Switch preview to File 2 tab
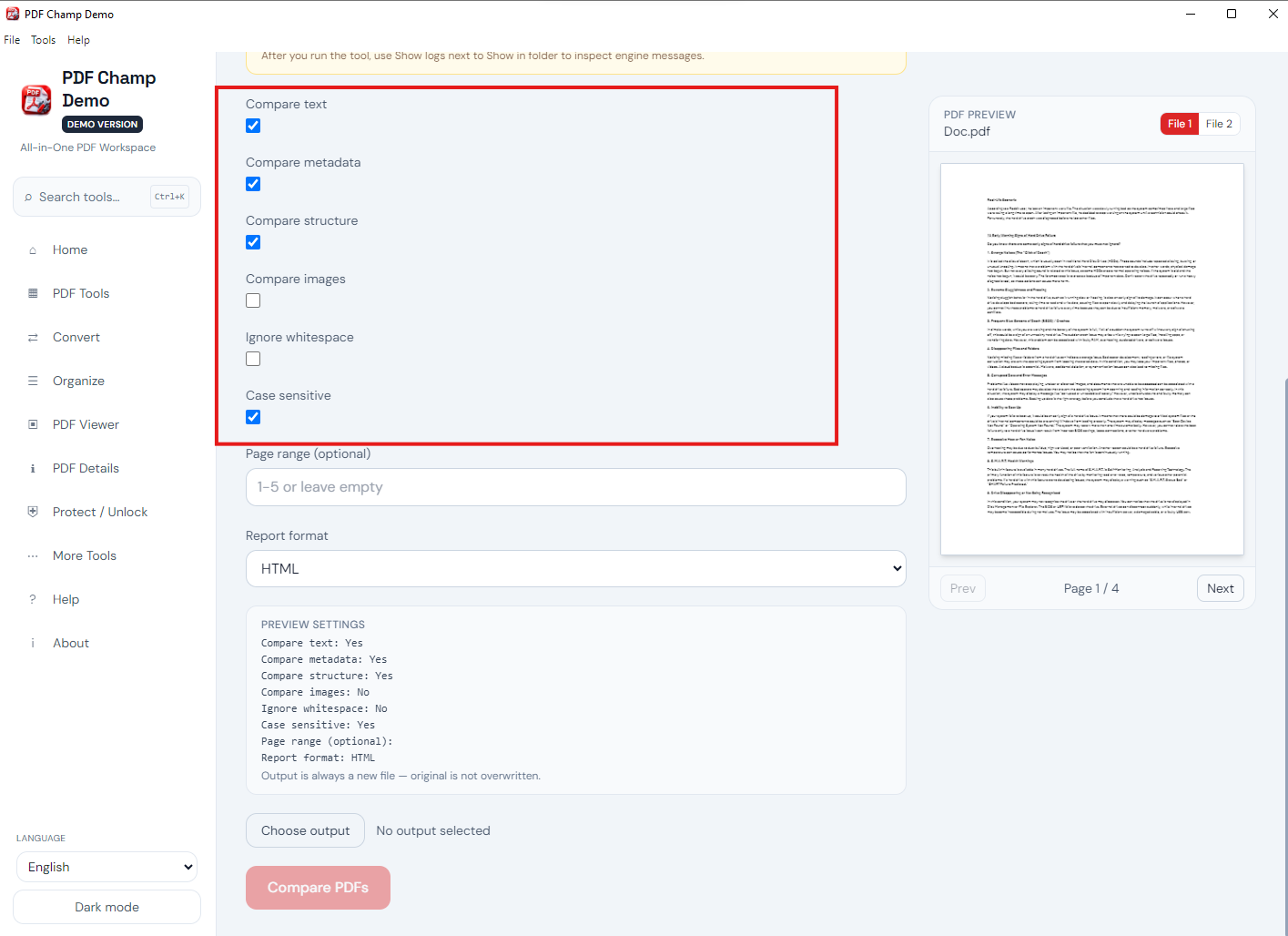Viewport: 1288px width, 936px height. (x=1219, y=124)
